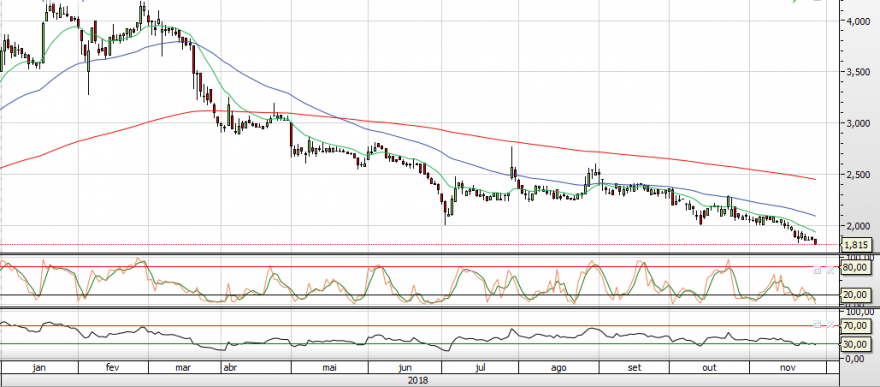The height and width of the screenshot is (387, 880).
Task: Maximize the RSI indicator panel
Action: click(817, 324)
